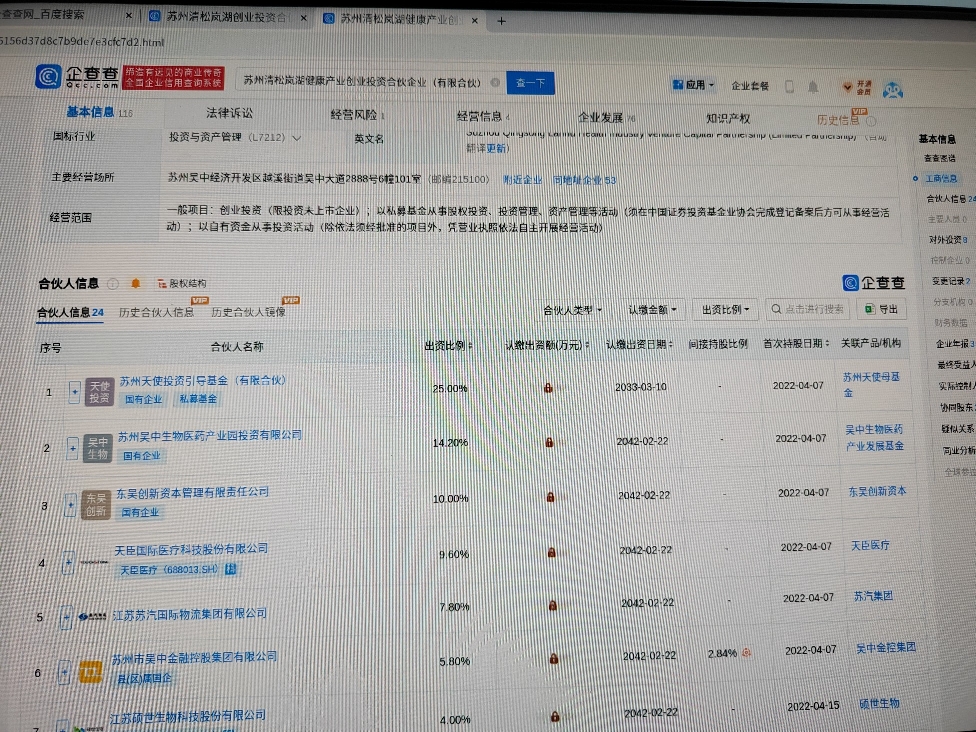Screen dimensions: 976x732
Task: Open the user avatar icon
Action: pyautogui.click(x=893, y=90)
